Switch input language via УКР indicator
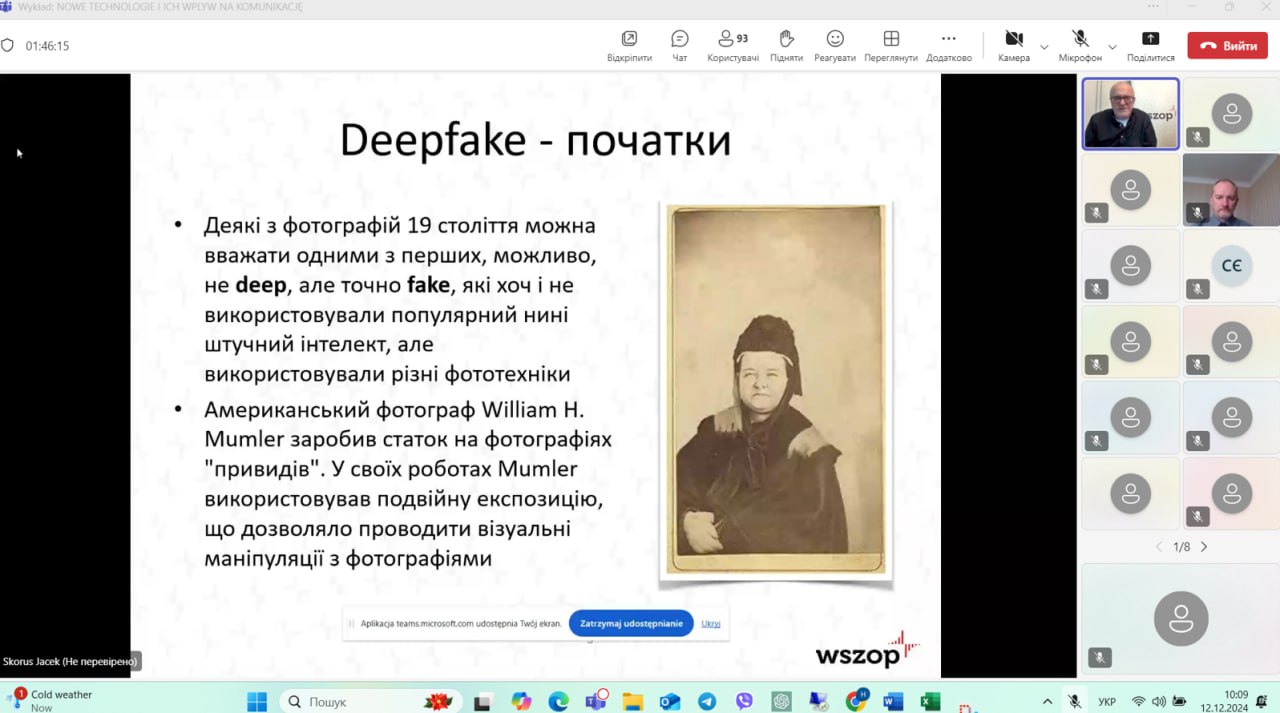The height and width of the screenshot is (713, 1280). pyautogui.click(x=1107, y=701)
